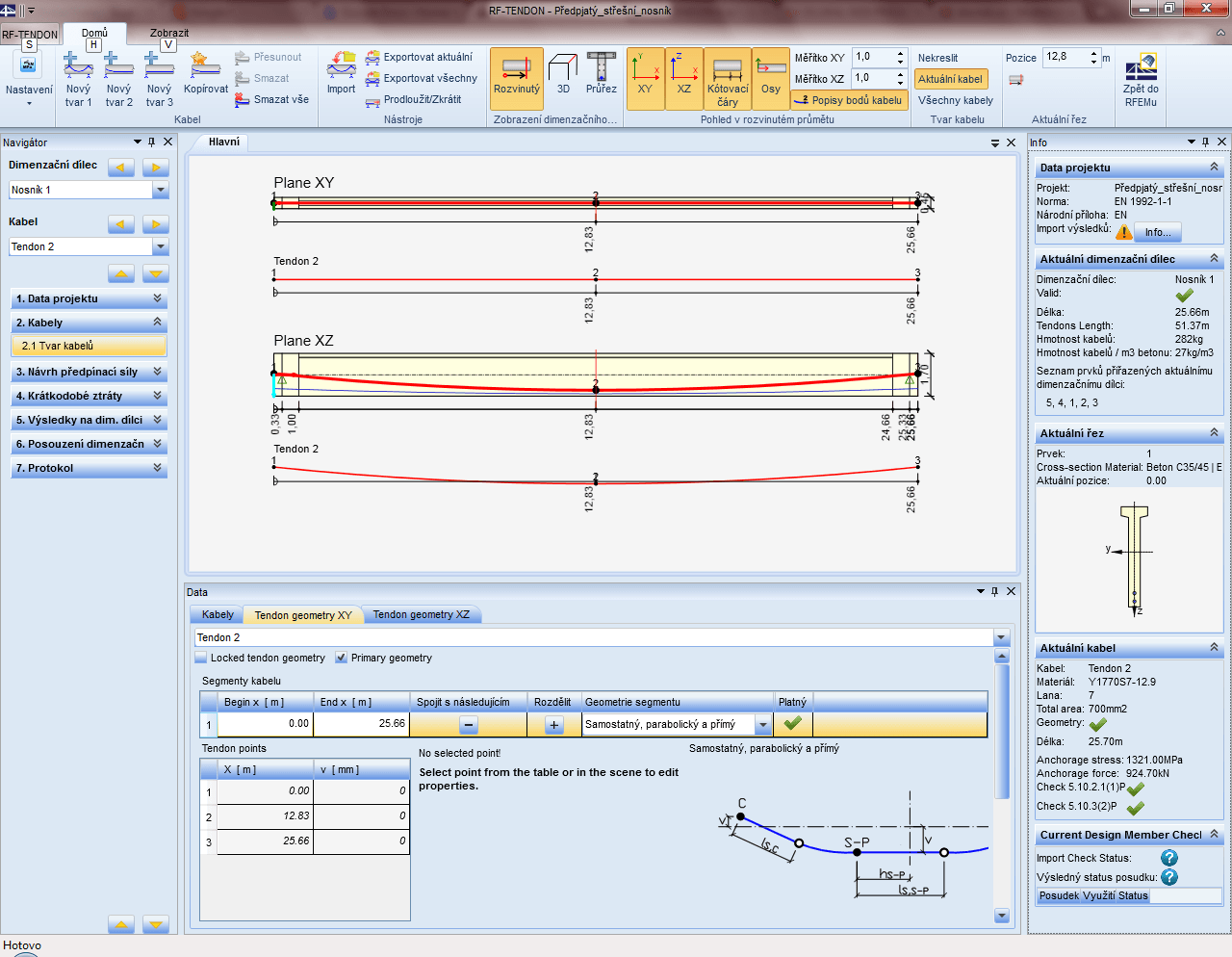Go to next Kabel arrow
Viewport: 1232px width, 957px height.
[156, 224]
